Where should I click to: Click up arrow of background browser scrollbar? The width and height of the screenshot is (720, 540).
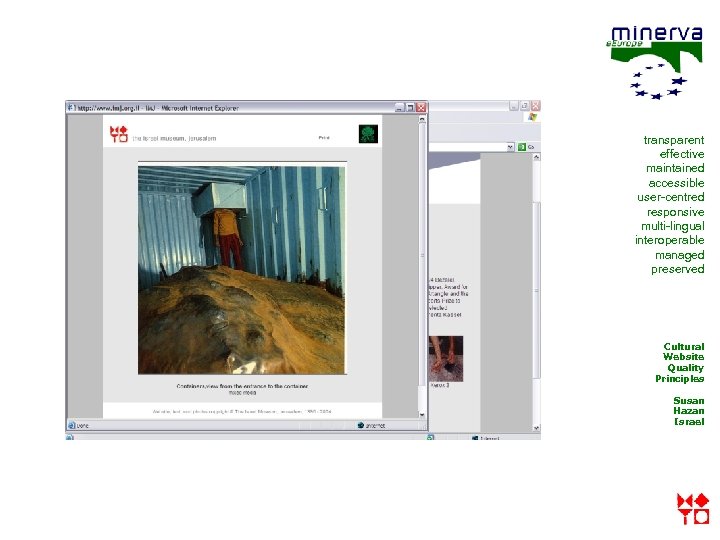tap(536, 157)
